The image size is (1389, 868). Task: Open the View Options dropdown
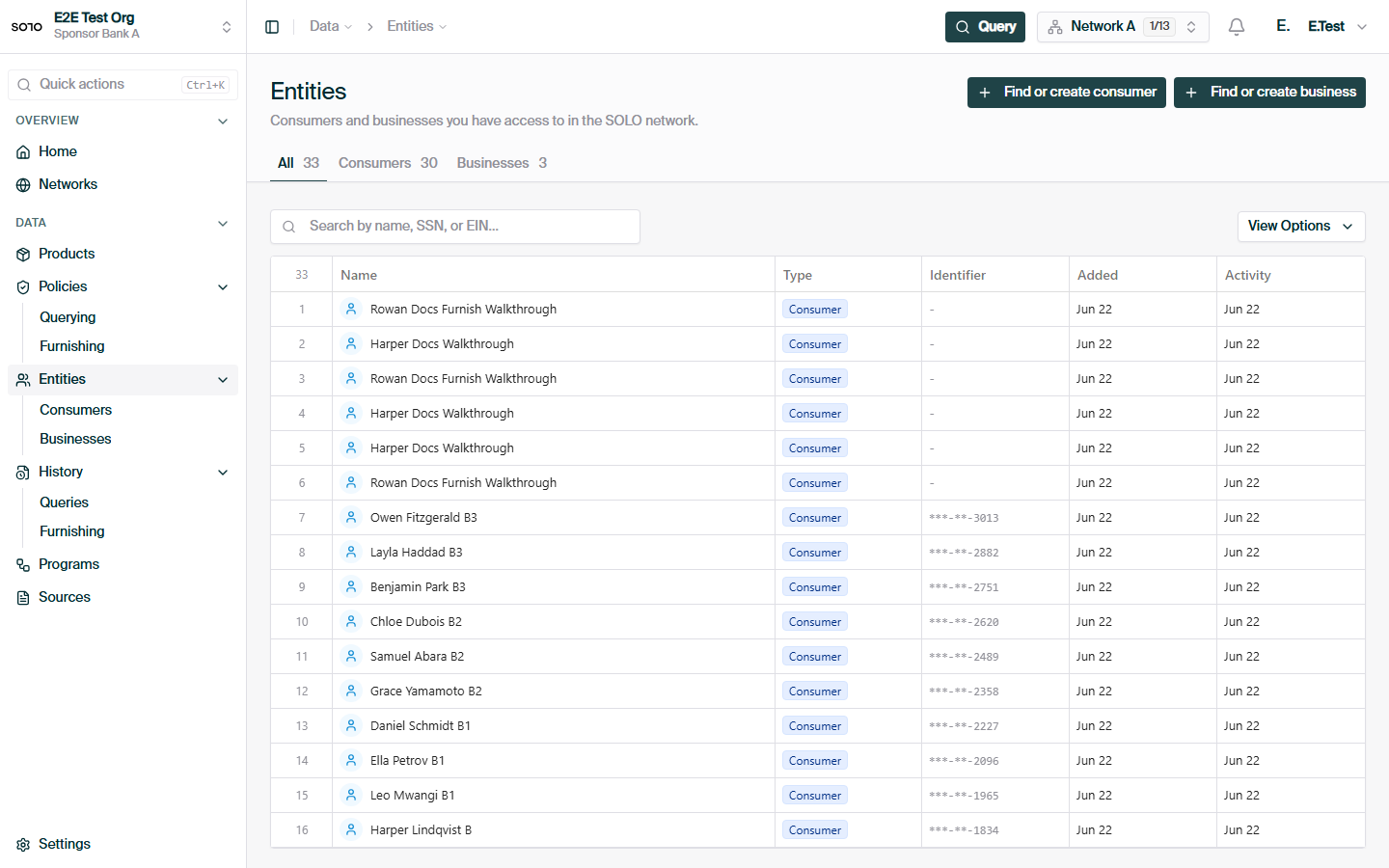pos(1301,226)
